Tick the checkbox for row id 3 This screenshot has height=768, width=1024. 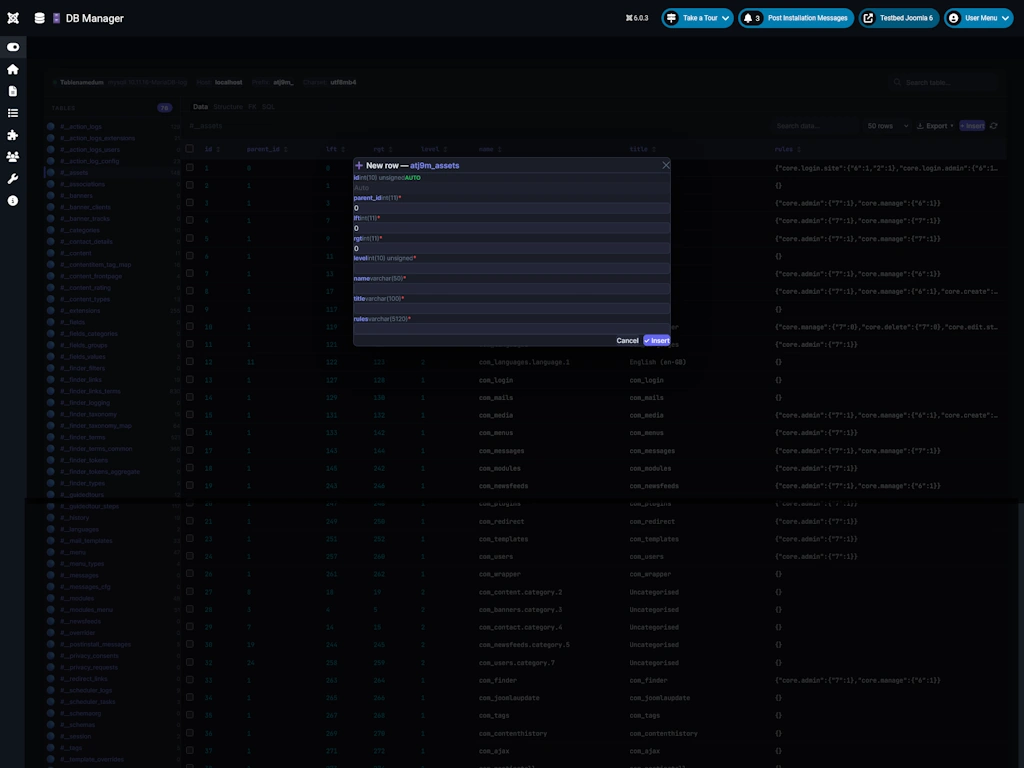[190, 203]
